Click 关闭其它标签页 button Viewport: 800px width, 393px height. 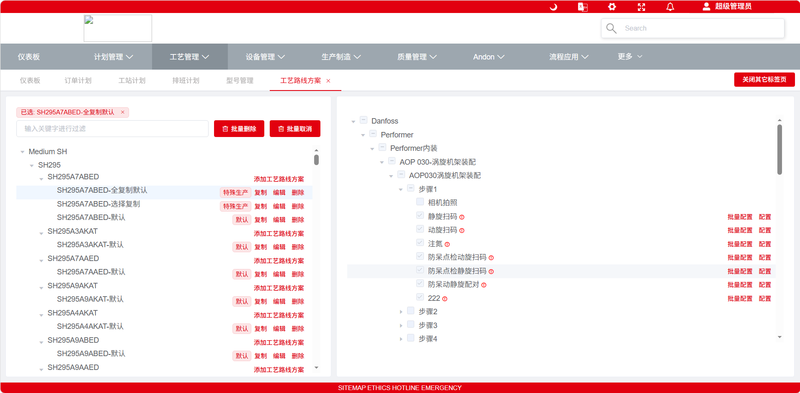(764, 80)
